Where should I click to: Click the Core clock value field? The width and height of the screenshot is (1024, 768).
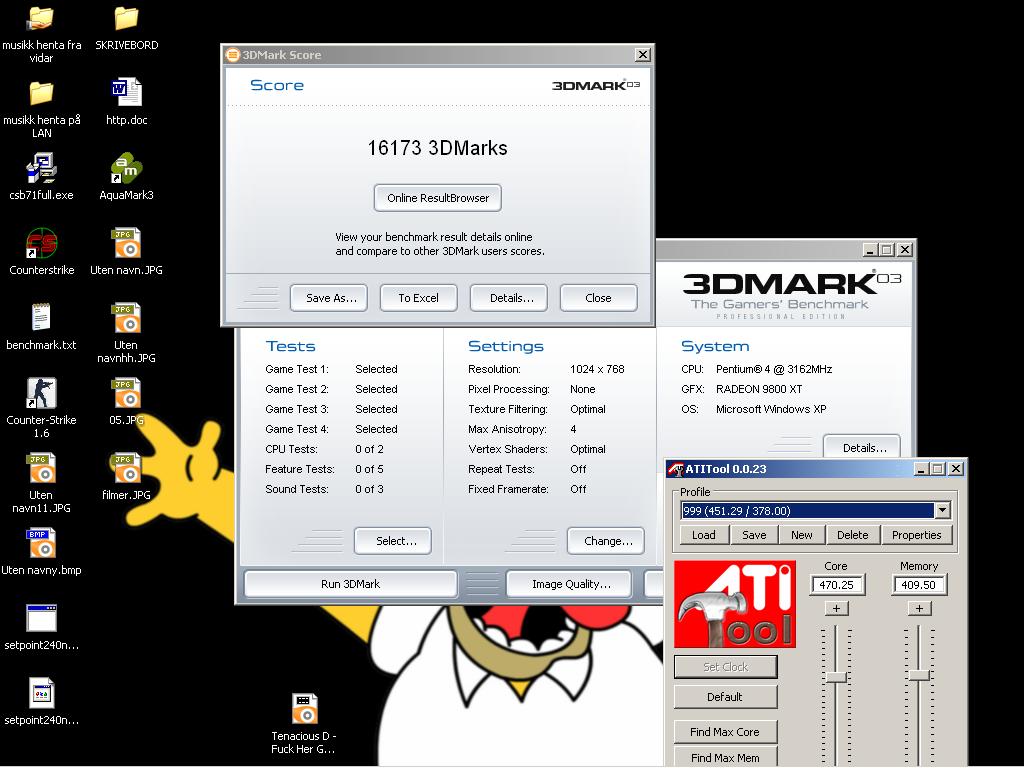click(x=837, y=585)
